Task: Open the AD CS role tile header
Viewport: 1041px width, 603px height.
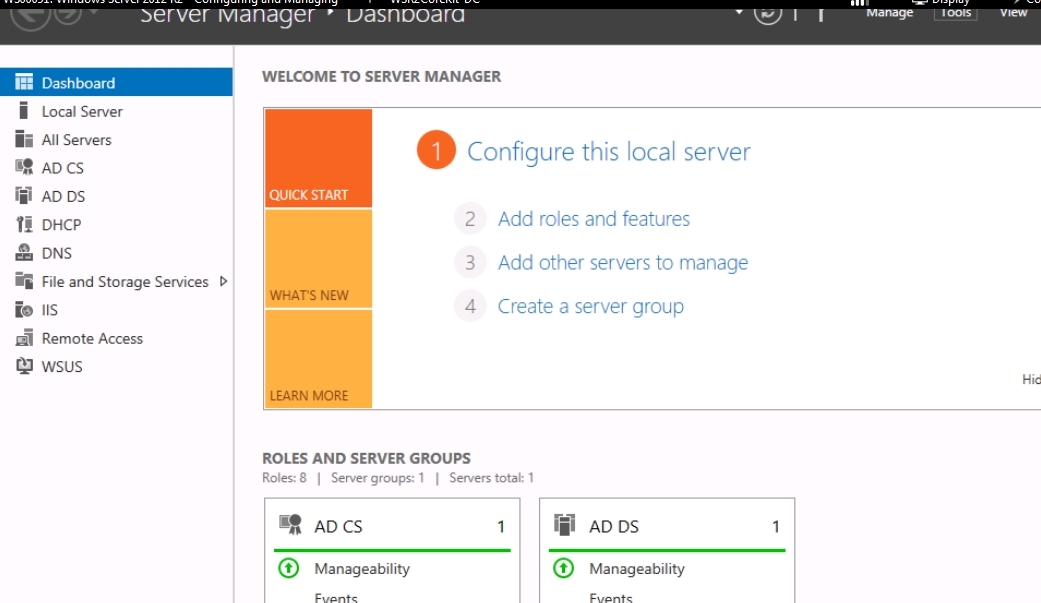Action: [392, 526]
